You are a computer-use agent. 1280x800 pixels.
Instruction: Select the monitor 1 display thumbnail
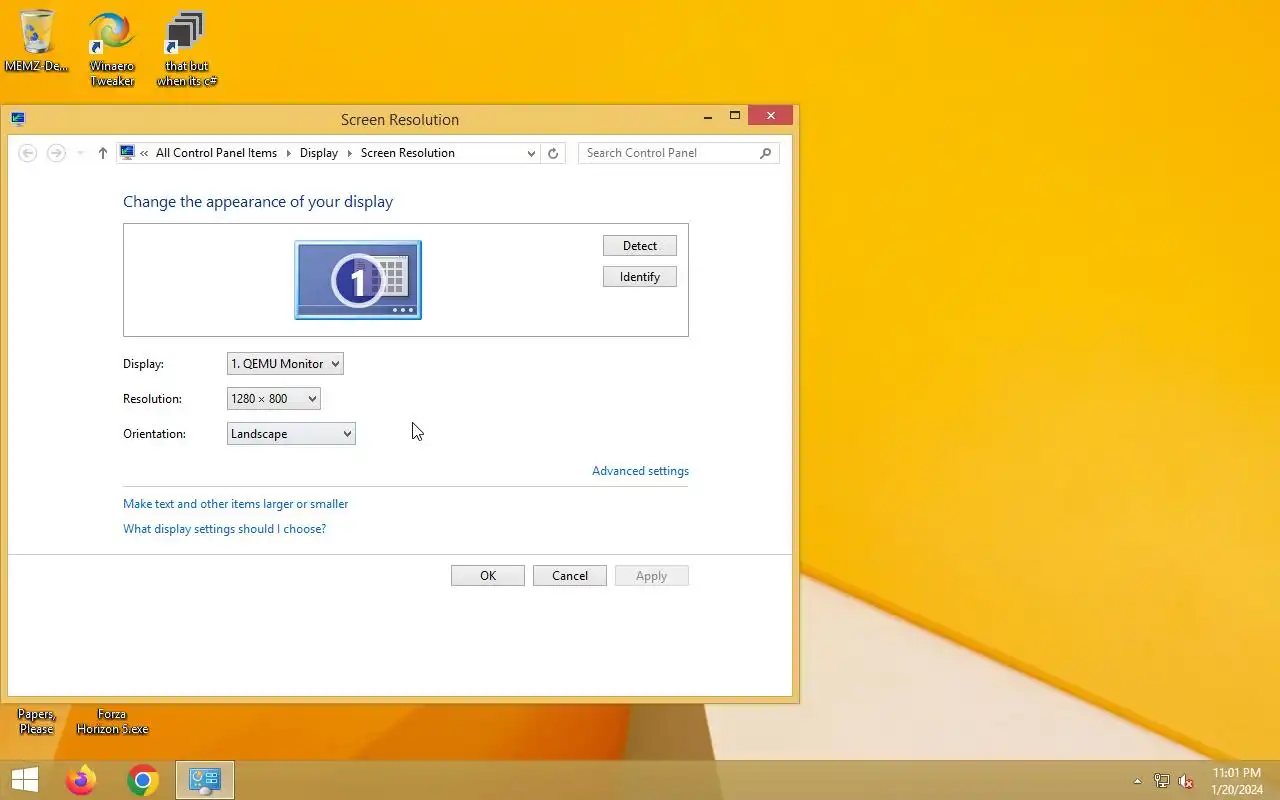pos(358,280)
